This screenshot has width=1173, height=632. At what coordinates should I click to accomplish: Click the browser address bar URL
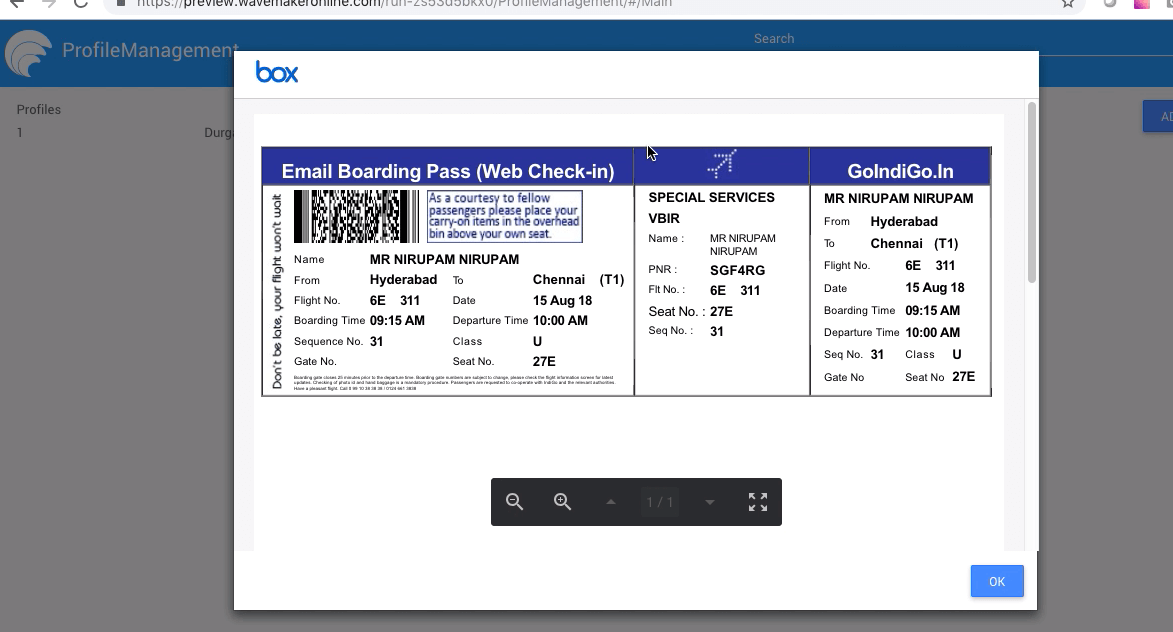[x=400, y=4]
